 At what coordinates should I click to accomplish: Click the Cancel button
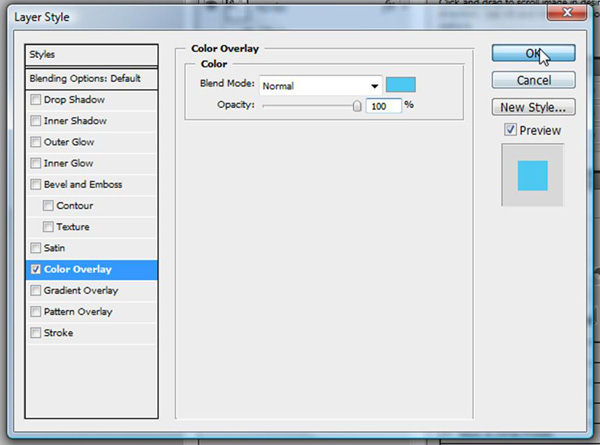[x=533, y=80]
